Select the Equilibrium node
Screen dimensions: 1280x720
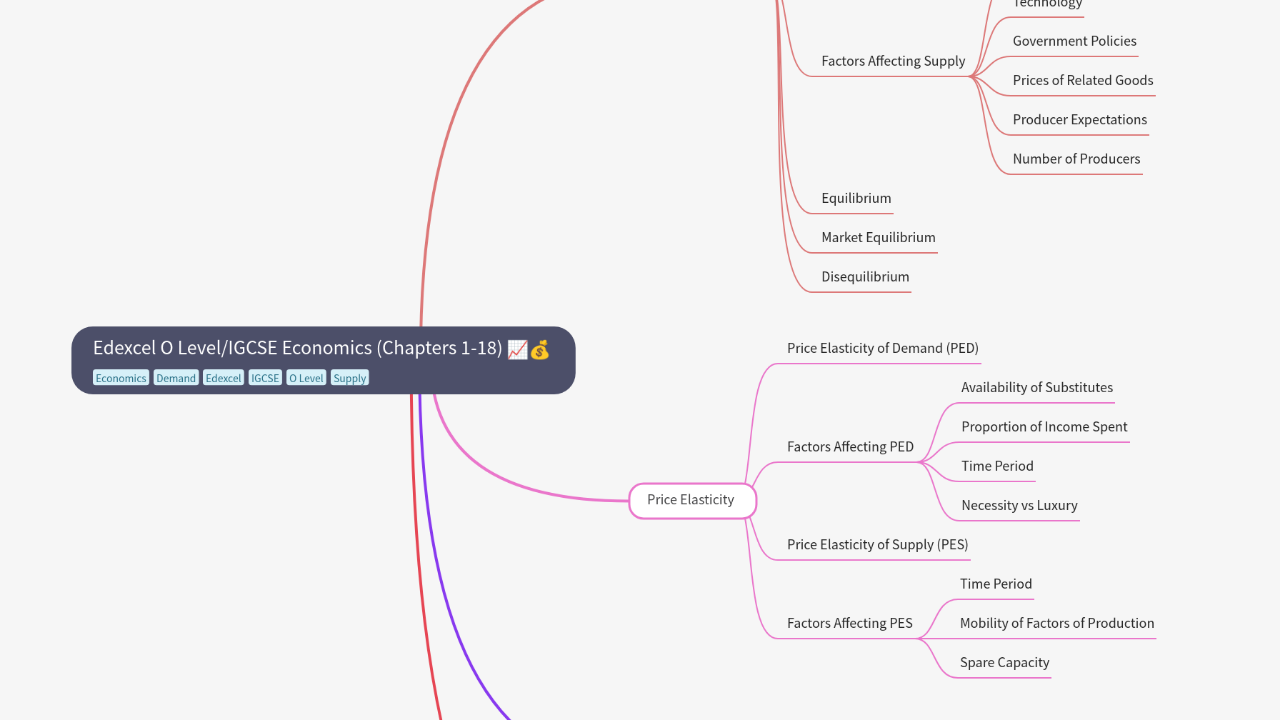(856, 198)
